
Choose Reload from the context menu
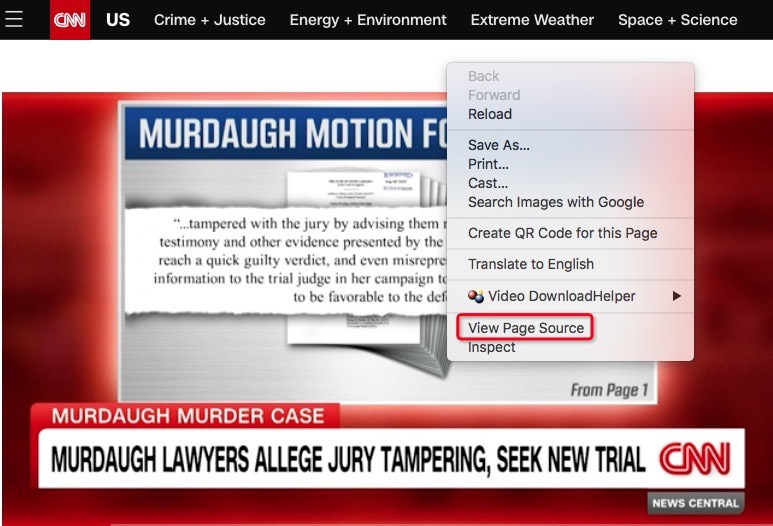[489, 114]
